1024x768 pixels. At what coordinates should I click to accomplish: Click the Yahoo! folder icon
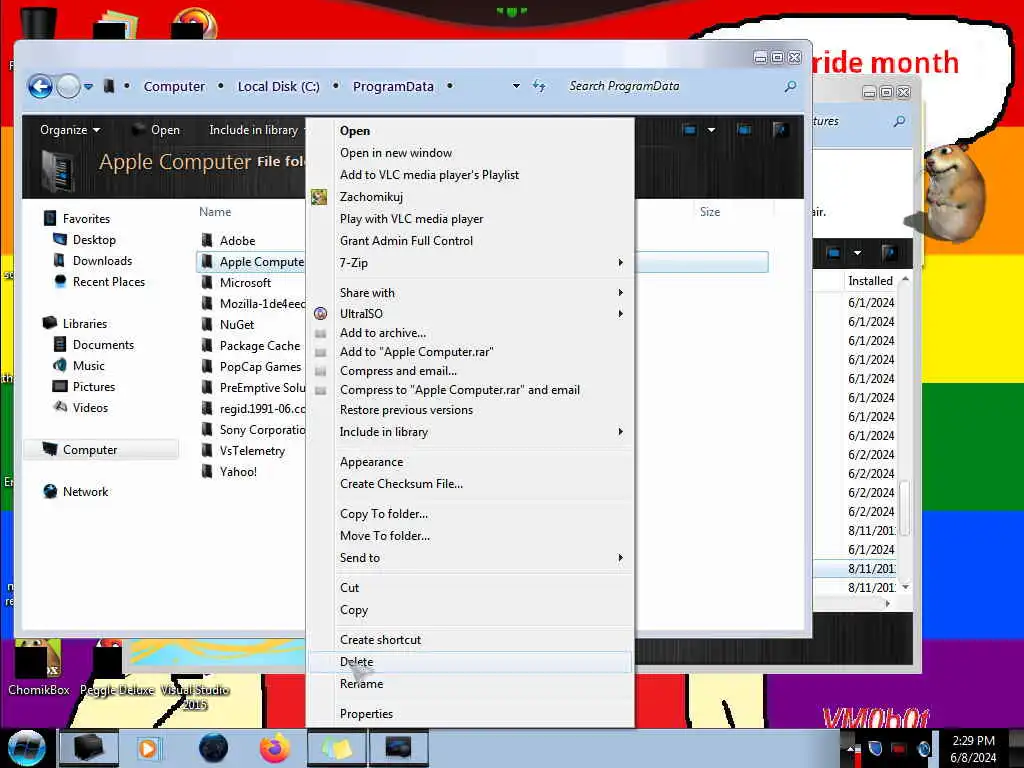pyautogui.click(x=207, y=472)
